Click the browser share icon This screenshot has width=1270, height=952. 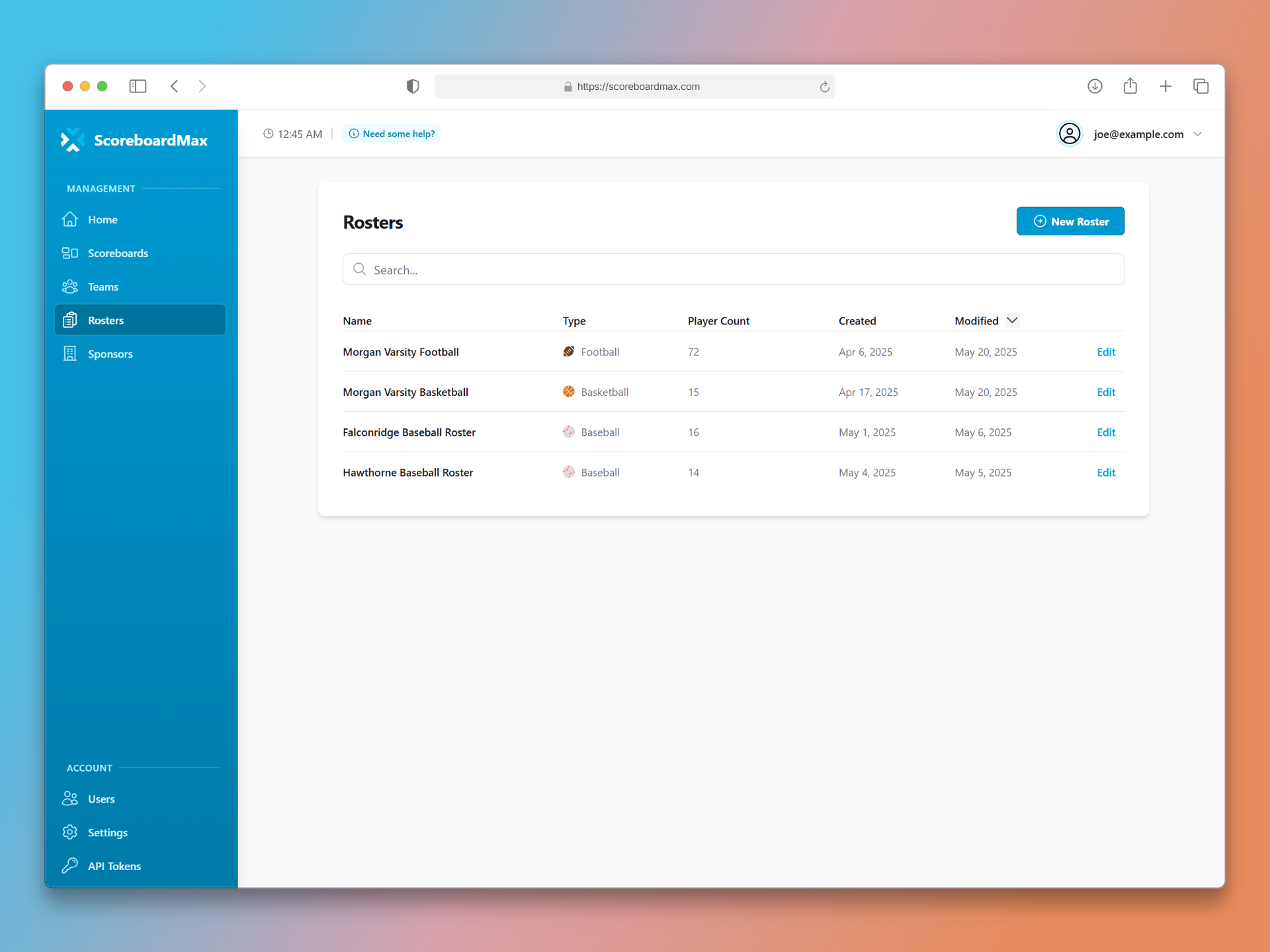(x=1130, y=85)
